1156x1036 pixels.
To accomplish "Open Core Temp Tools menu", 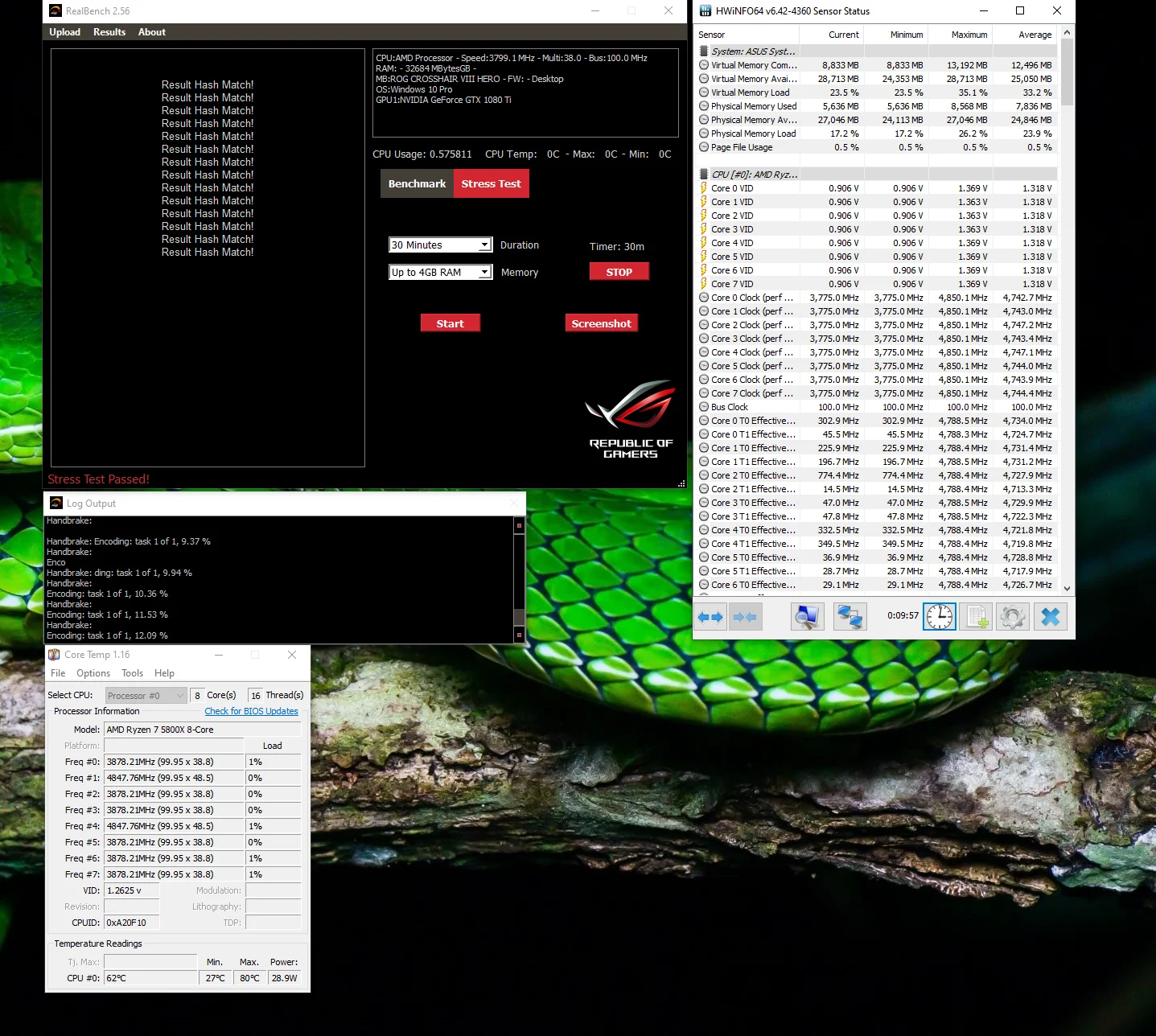I will tap(132, 673).
